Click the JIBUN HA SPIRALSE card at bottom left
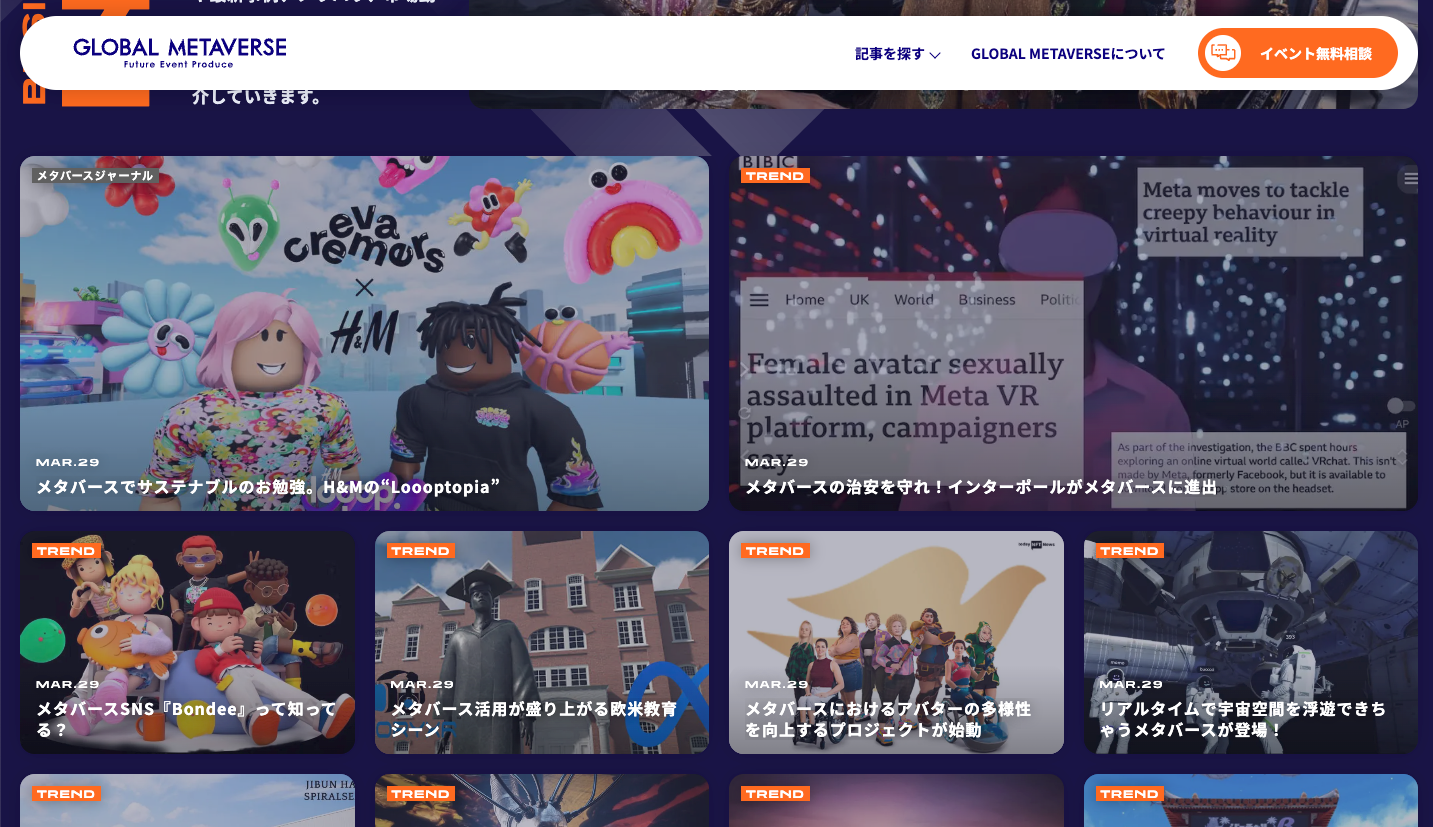1433x827 pixels. [186, 800]
